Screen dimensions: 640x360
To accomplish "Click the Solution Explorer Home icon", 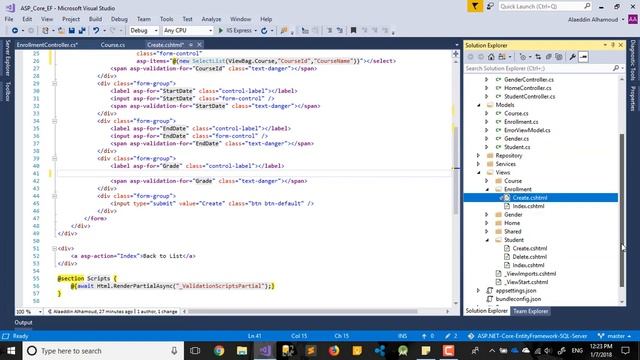I will coord(491,57).
